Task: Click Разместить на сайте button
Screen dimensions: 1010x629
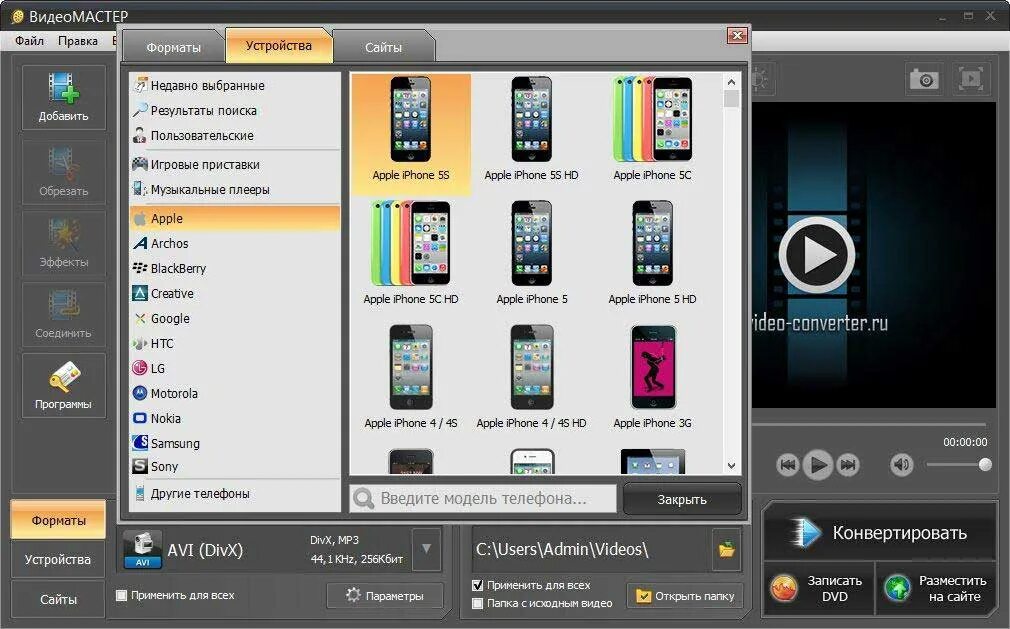Action: pyautogui.click(x=936, y=588)
